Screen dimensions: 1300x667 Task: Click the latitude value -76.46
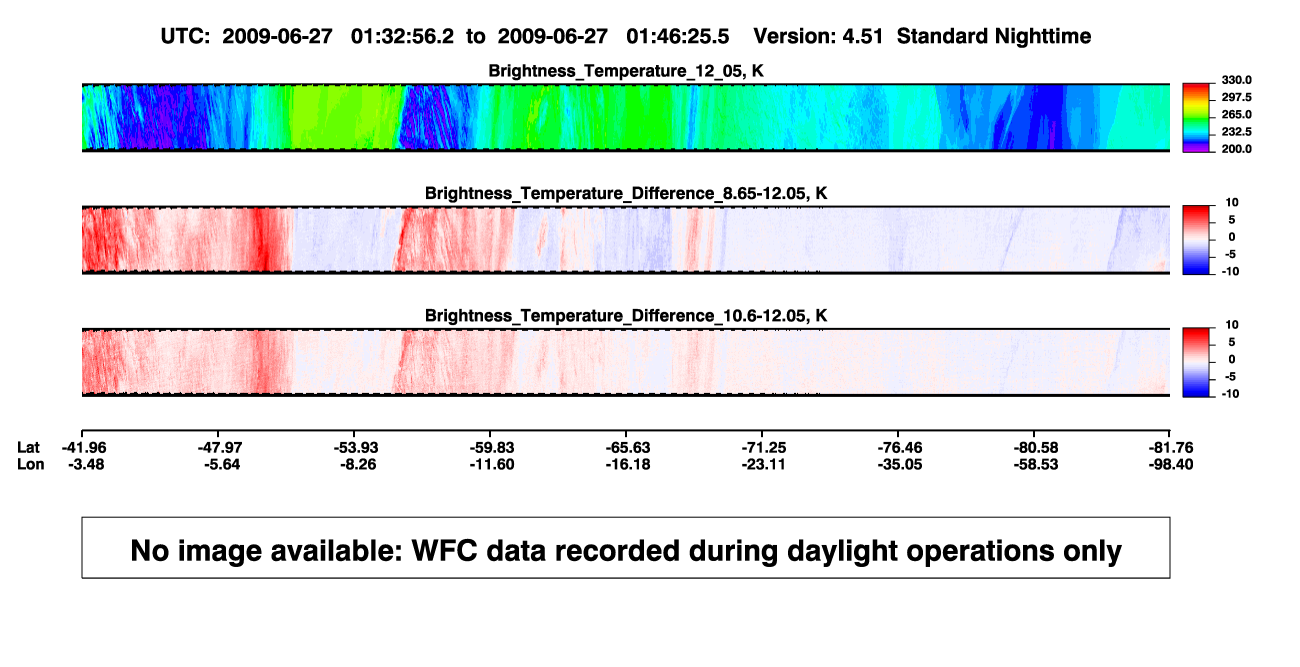tap(899, 447)
